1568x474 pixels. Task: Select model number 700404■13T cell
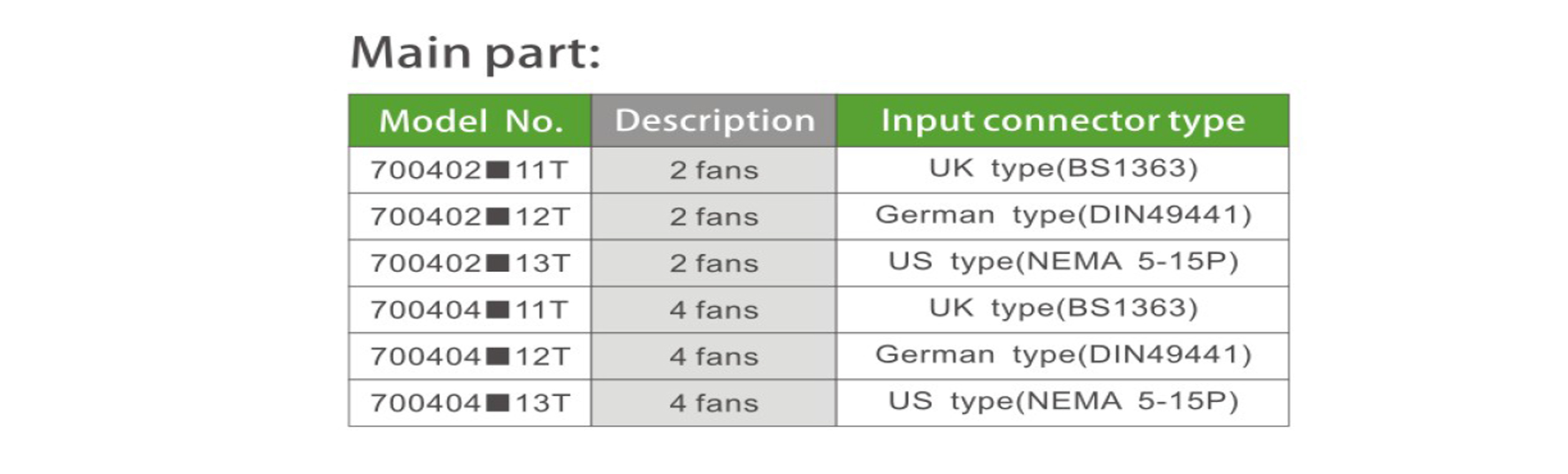click(x=469, y=403)
